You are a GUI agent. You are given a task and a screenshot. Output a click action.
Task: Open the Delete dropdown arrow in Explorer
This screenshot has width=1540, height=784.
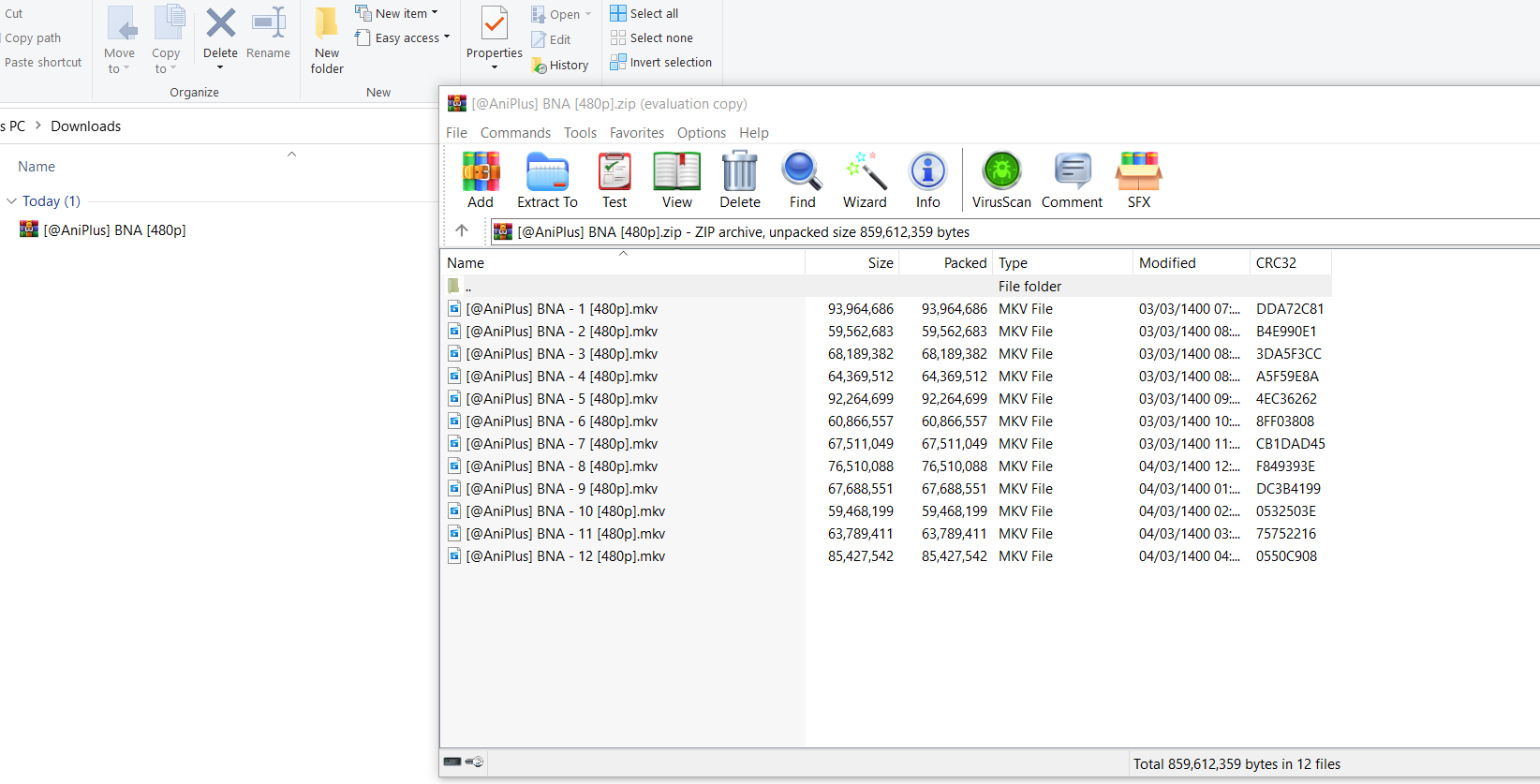tap(220, 67)
